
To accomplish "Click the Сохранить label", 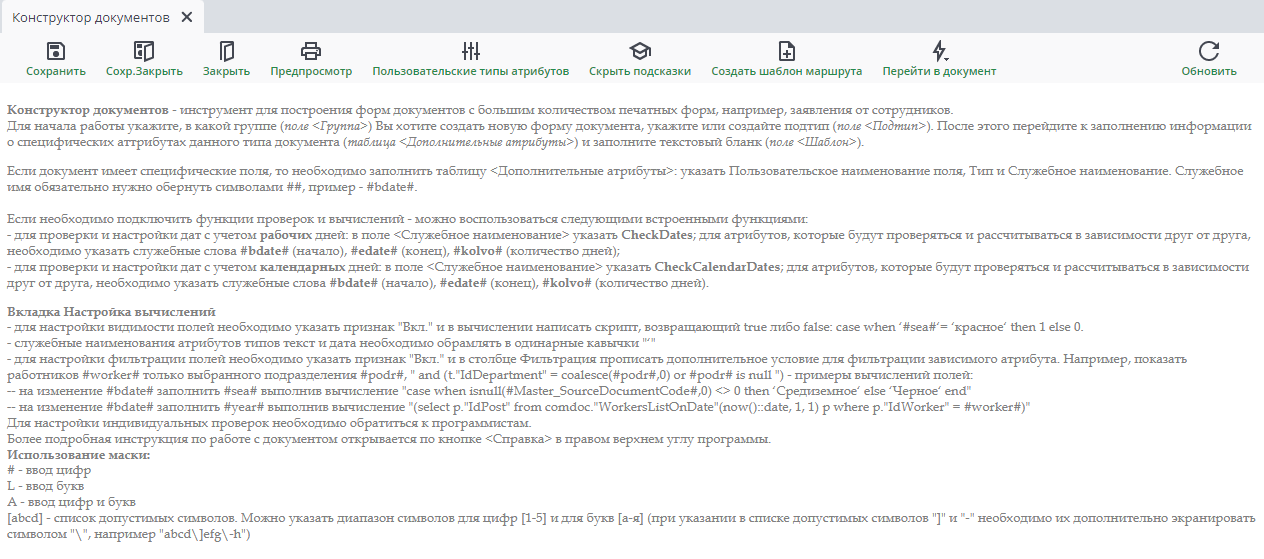I will click(x=56, y=71).
